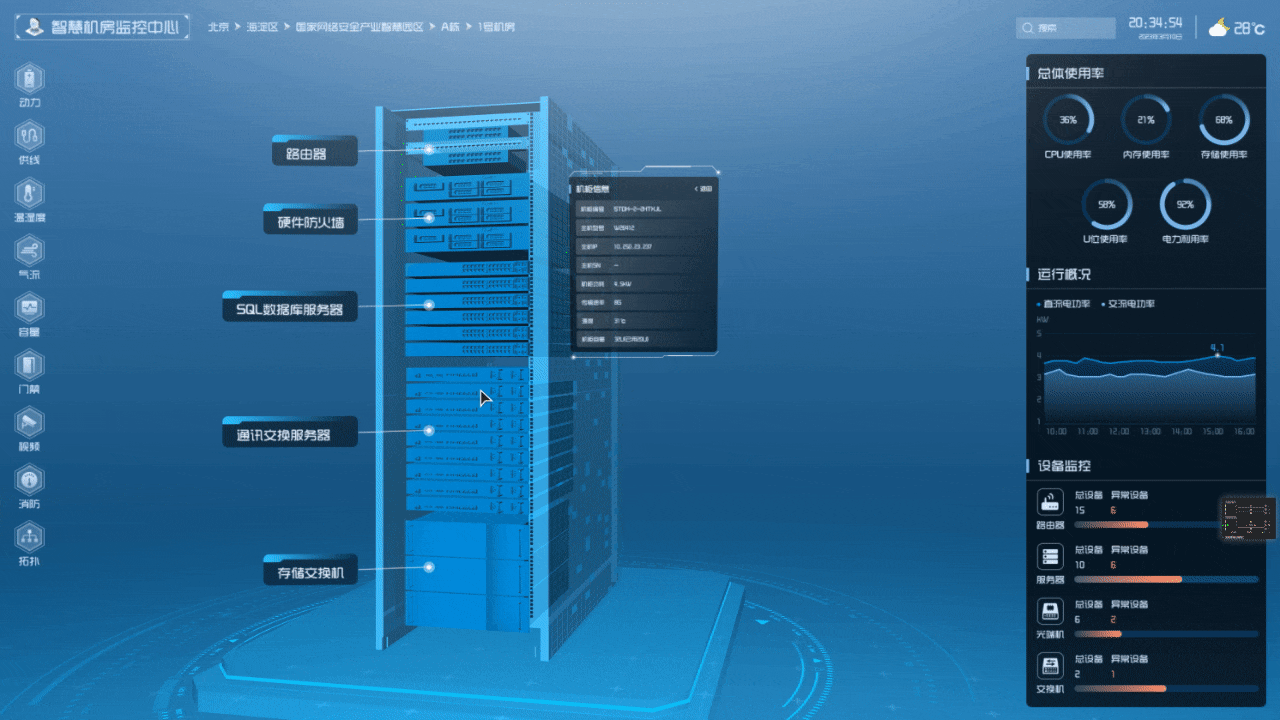
Task: Open the 容量 capacity icon
Action: (x=30, y=306)
